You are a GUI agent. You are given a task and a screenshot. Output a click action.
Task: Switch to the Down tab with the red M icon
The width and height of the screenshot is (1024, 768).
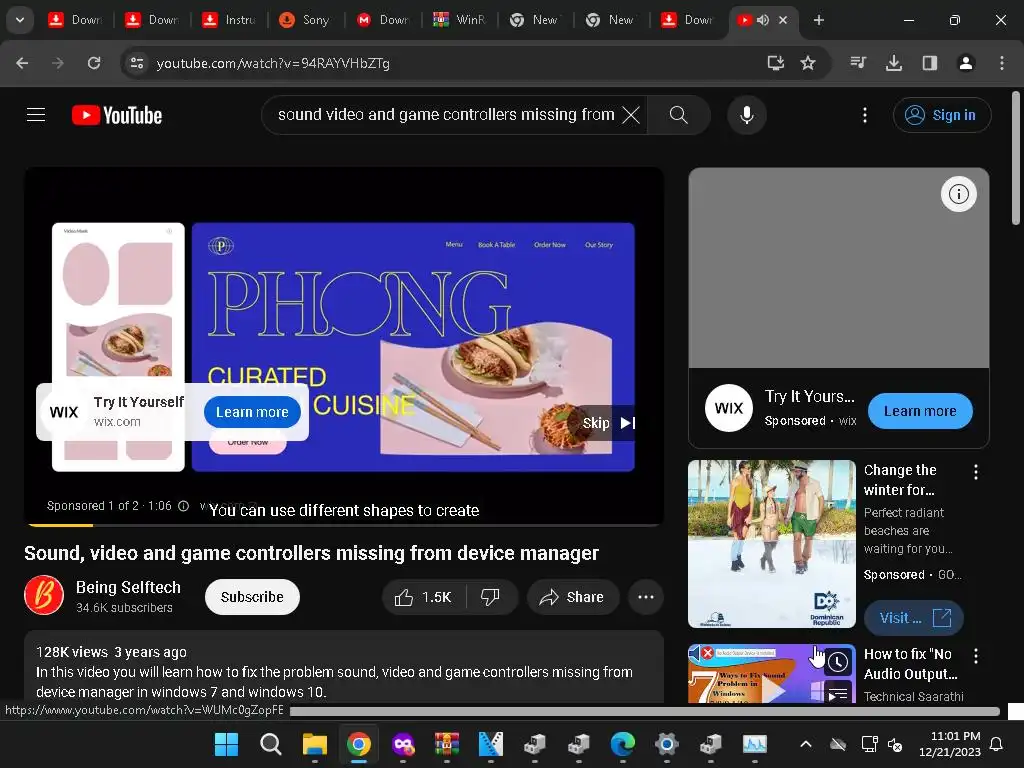[383, 20]
